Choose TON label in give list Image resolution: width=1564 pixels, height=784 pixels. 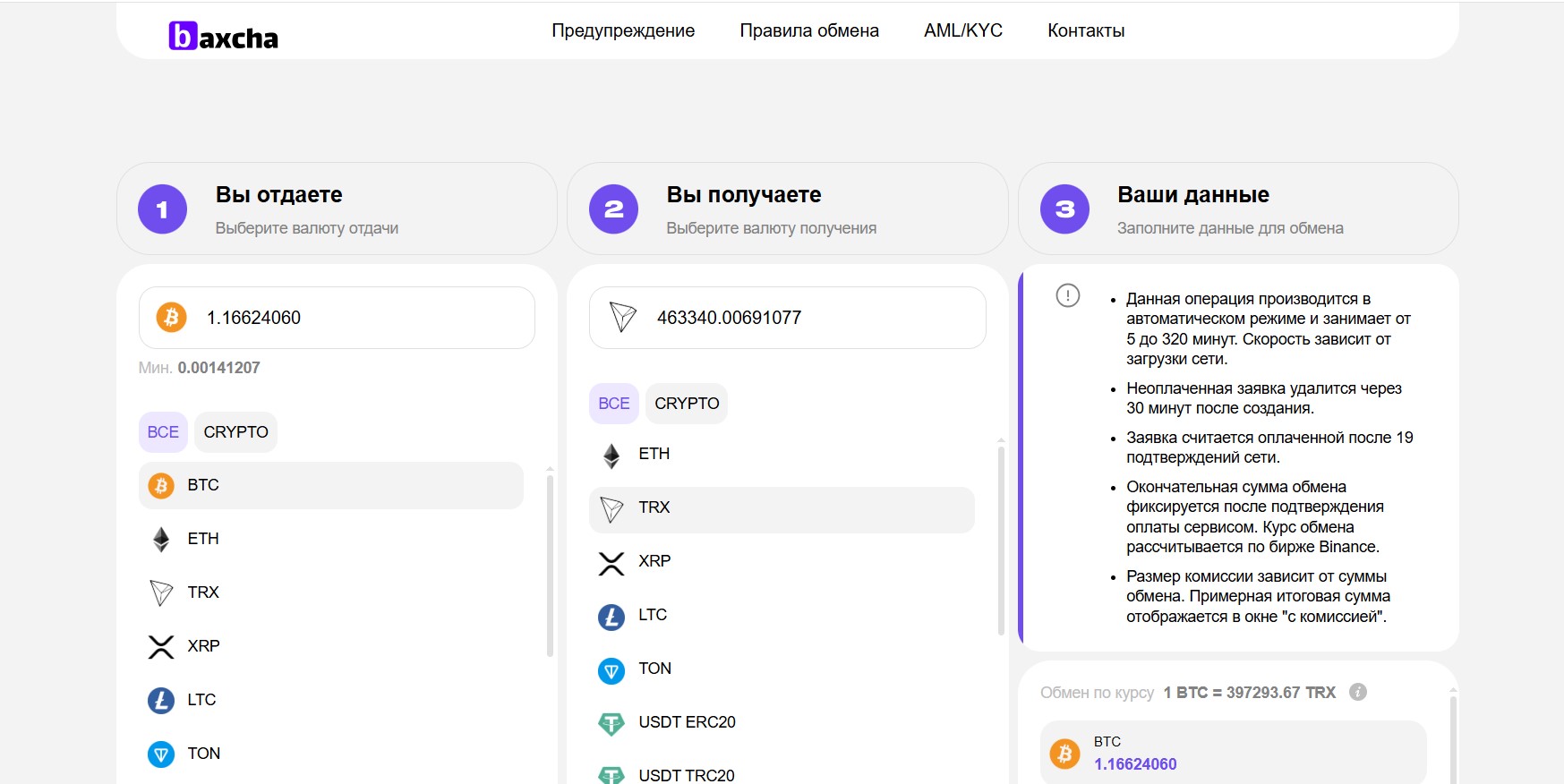pos(204,754)
